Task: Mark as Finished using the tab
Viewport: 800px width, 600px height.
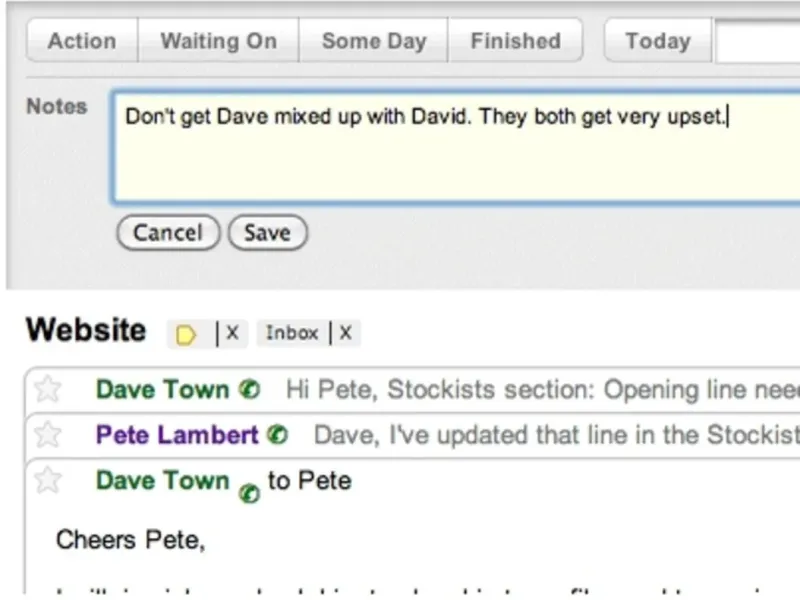Action: point(515,41)
